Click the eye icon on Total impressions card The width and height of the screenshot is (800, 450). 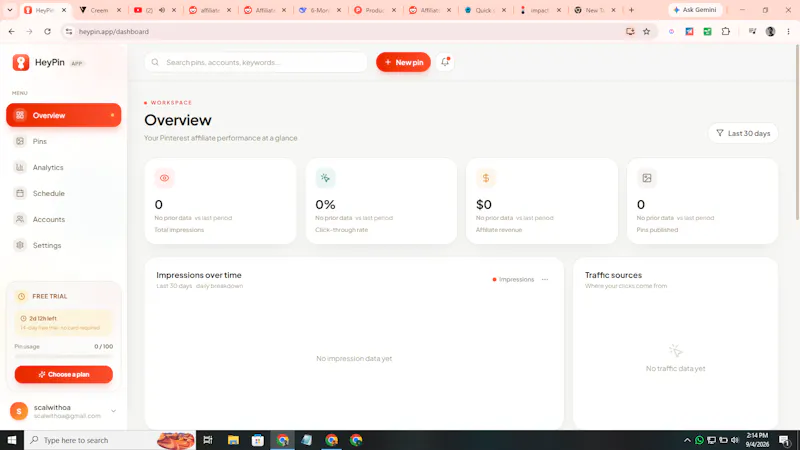[164, 178]
